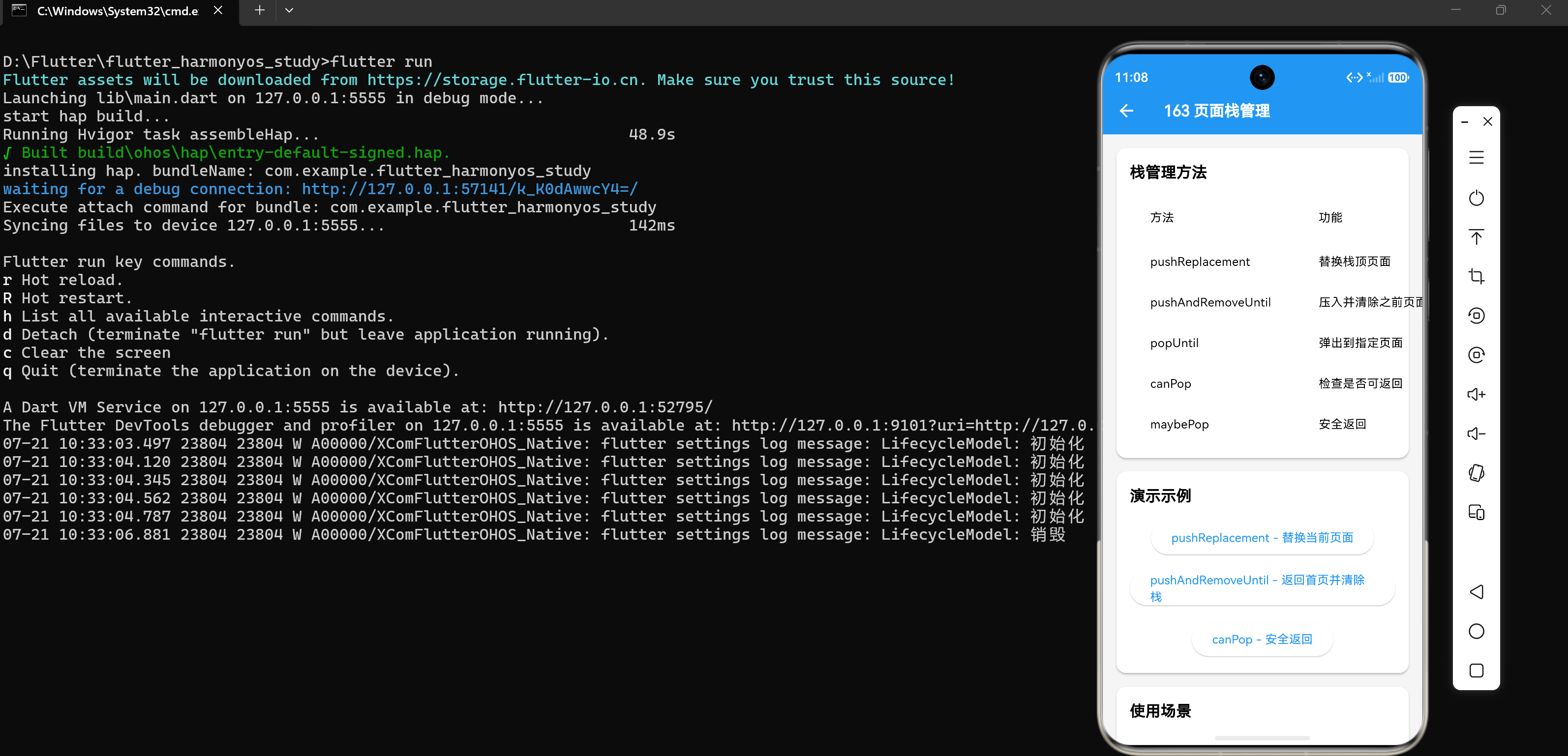Click the Dart VM Service URL http://127.0.0.1:52795/
1568x756 pixels.
[x=605, y=407]
